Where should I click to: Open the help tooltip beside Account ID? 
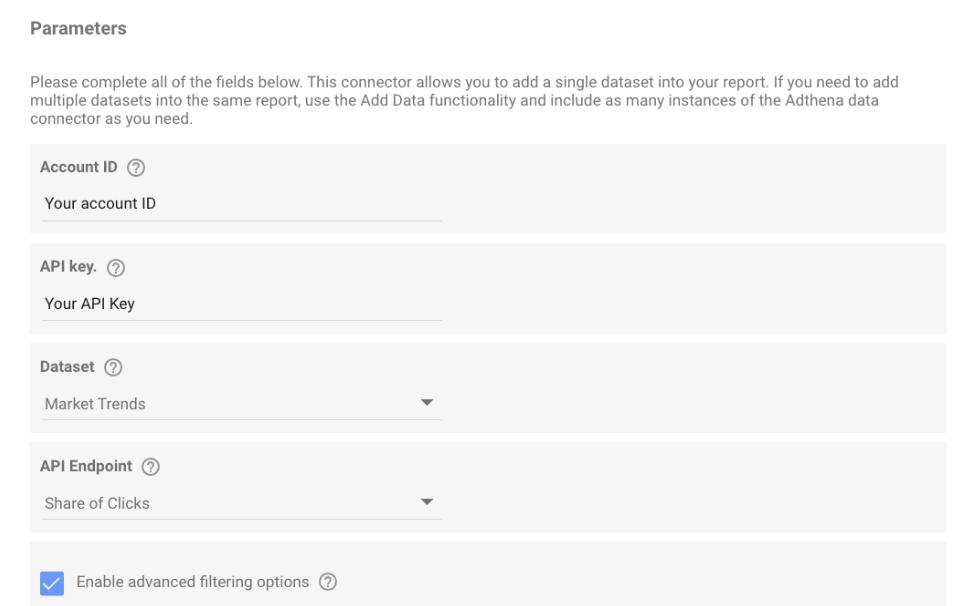136,168
